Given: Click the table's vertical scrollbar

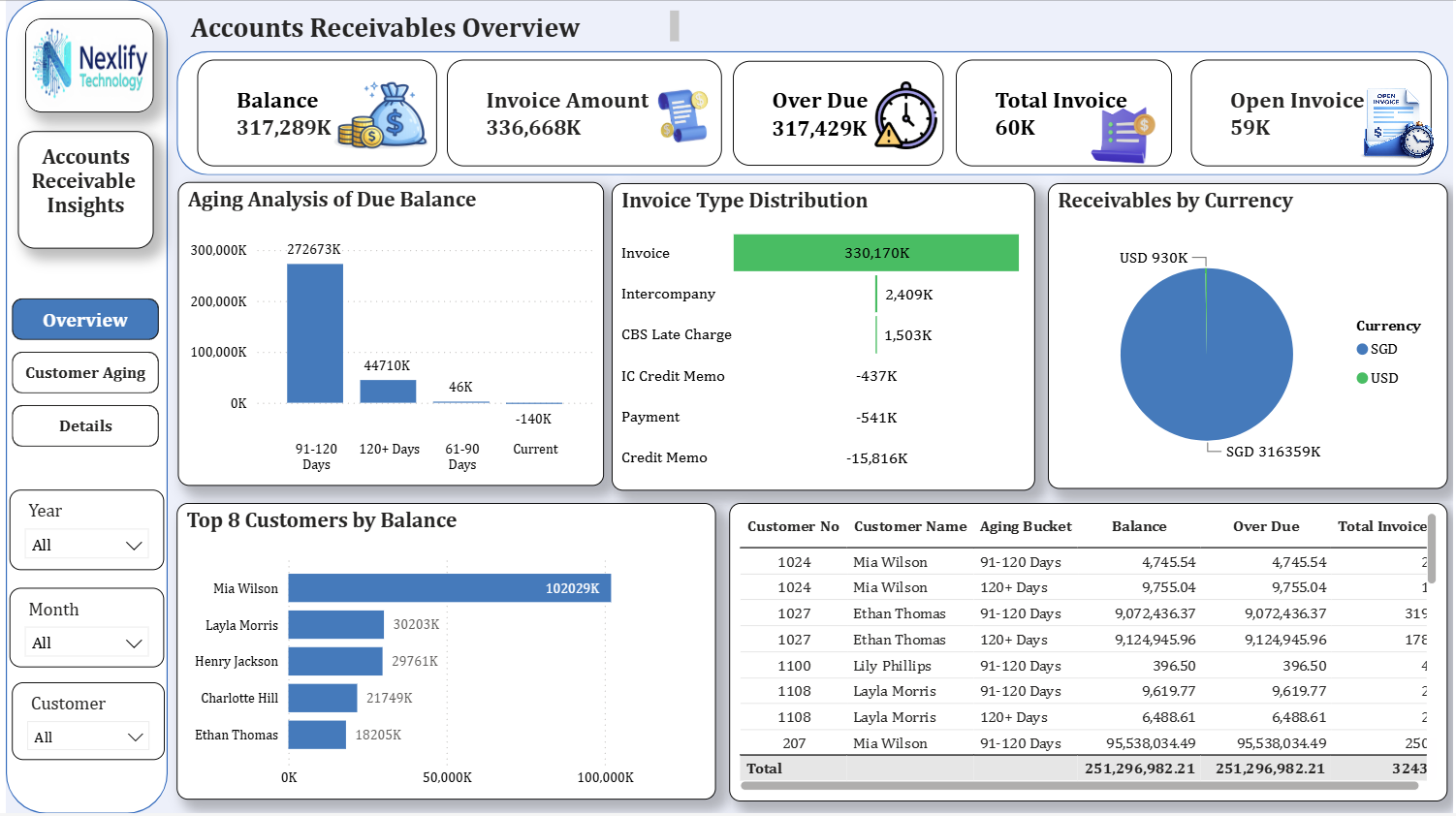Looking at the screenshot, I should point(1431,549).
